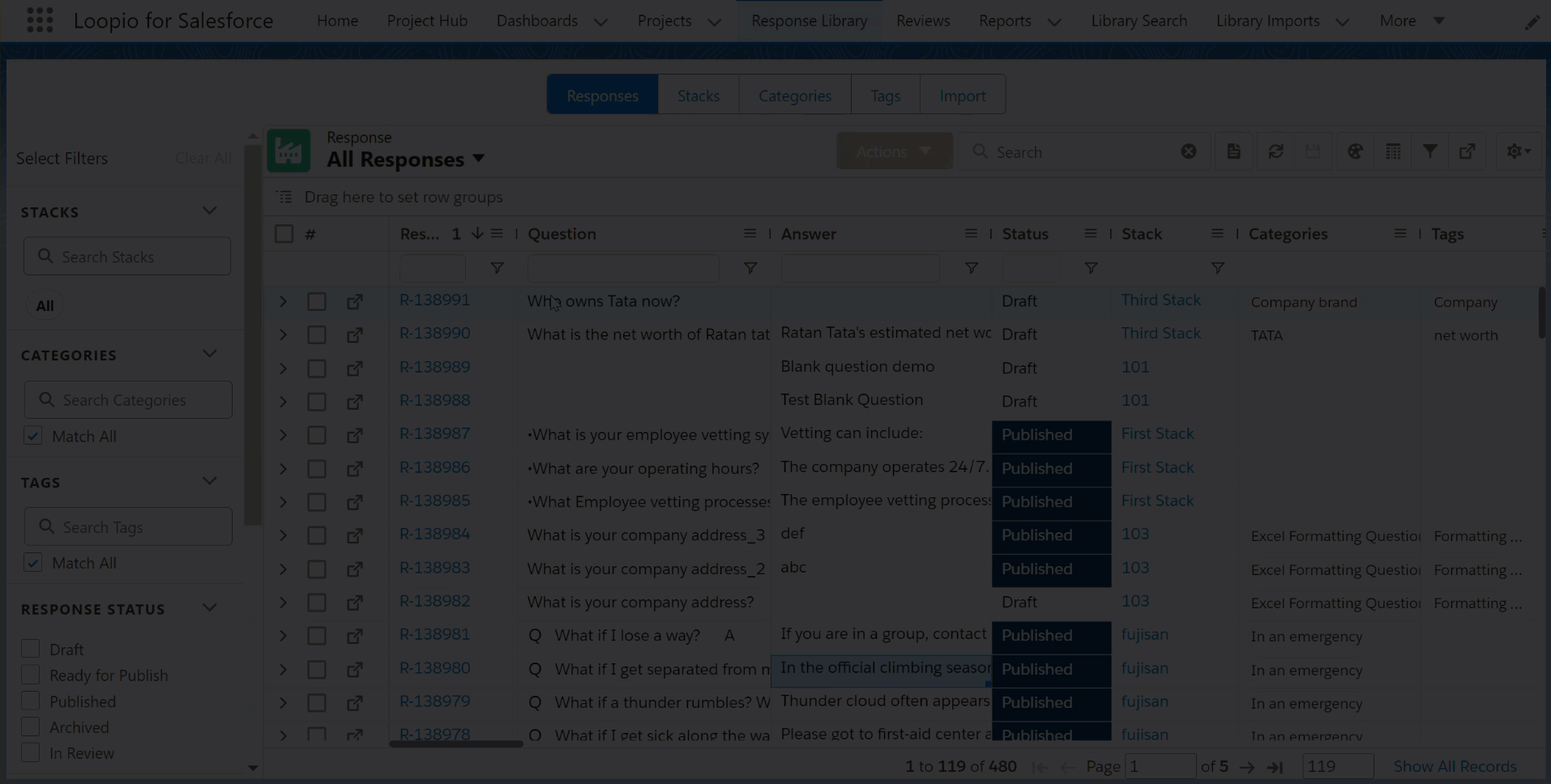The height and width of the screenshot is (784, 1551).
Task: Switch to the Import tab
Action: pyautogui.click(x=963, y=96)
